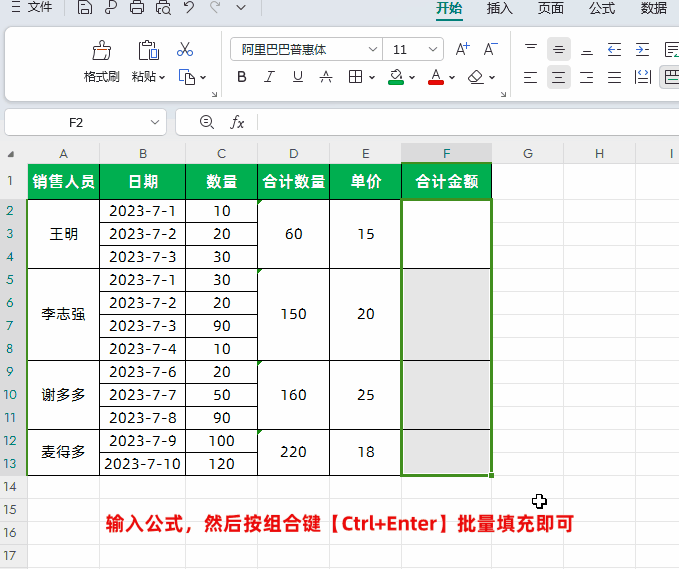This screenshot has width=679, height=569.
Task: Switch to the 公式 tab
Action: [602, 8]
